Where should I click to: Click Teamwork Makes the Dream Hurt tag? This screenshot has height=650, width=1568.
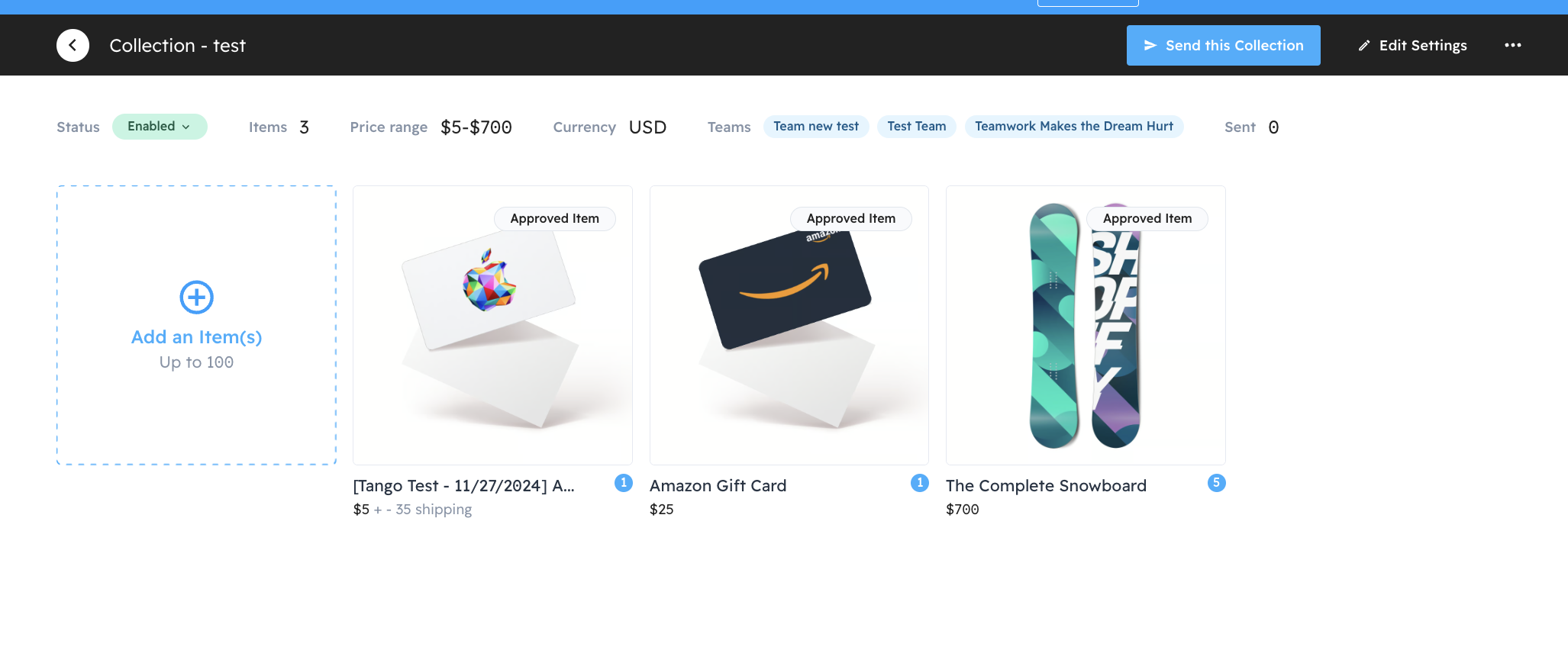[x=1074, y=127]
